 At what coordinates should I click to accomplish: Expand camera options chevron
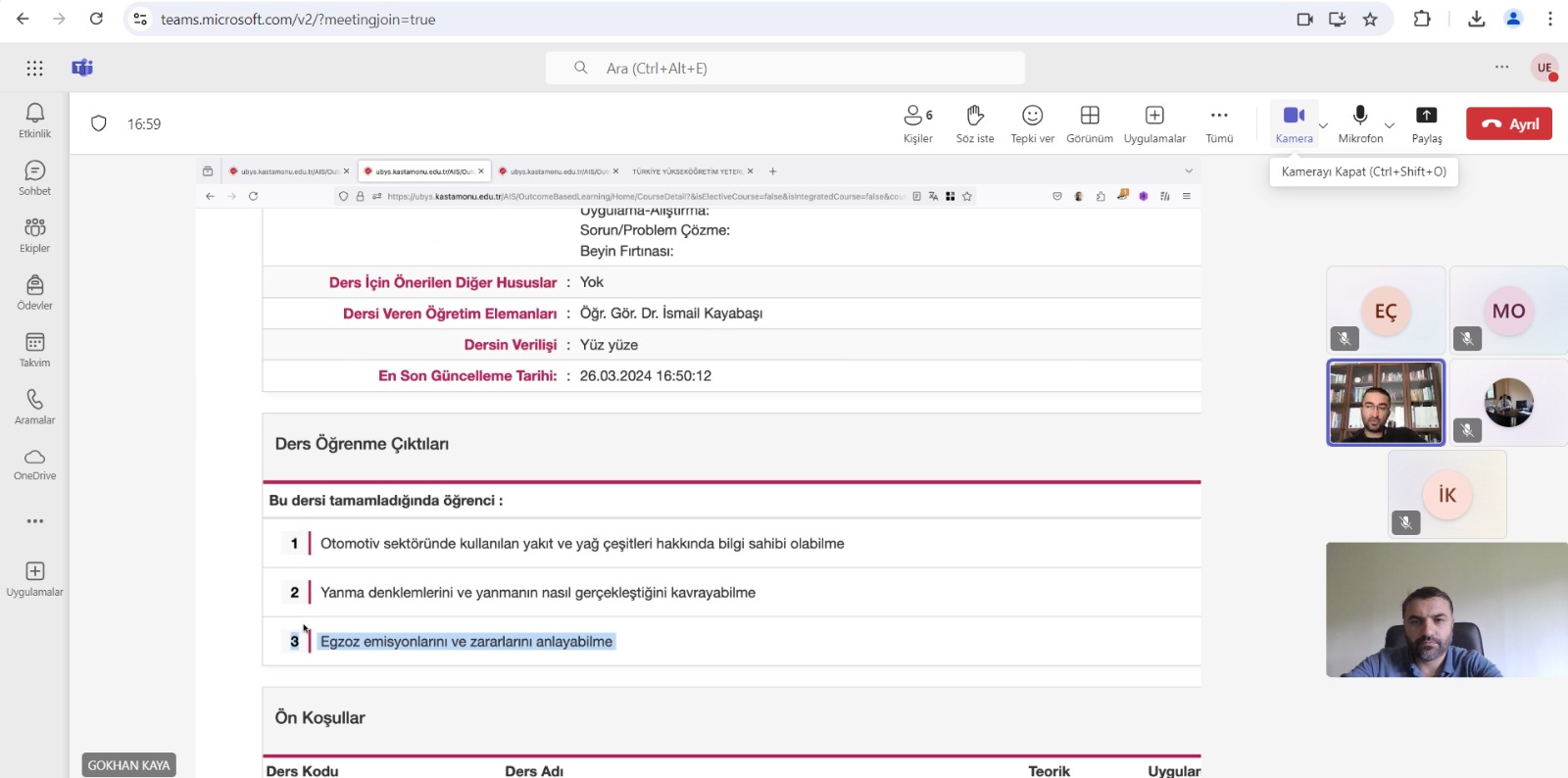tap(1323, 125)
